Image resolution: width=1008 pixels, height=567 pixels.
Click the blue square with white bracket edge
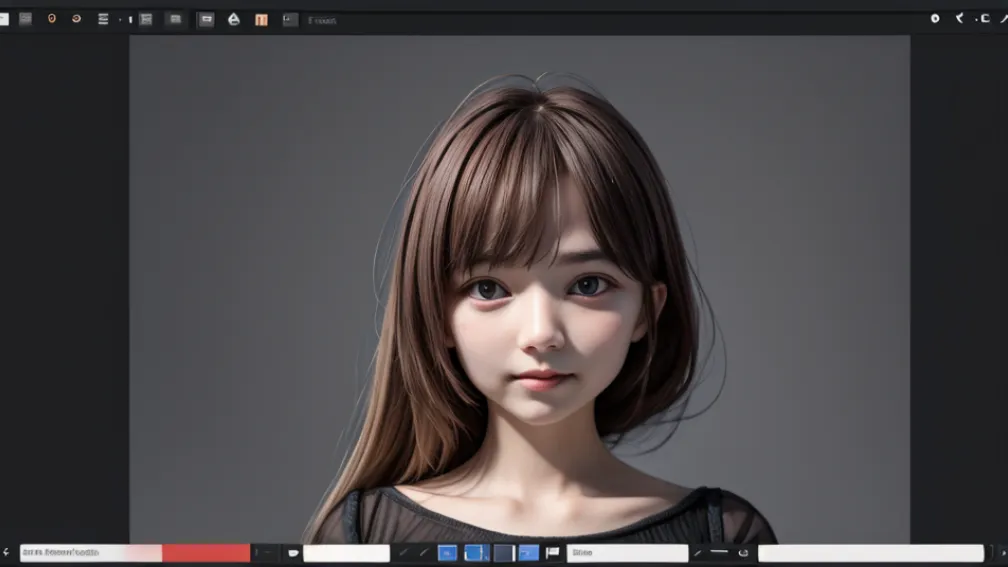[x=476, y=553]
